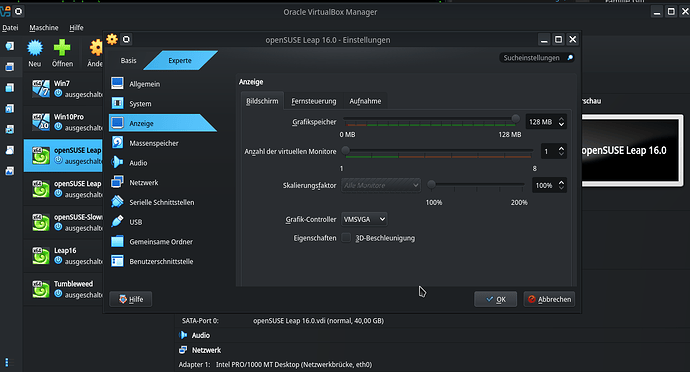This screenshot has width=690, height=372.
Task: Switch to the Basis settings mode
Action: tap(128, 60)
